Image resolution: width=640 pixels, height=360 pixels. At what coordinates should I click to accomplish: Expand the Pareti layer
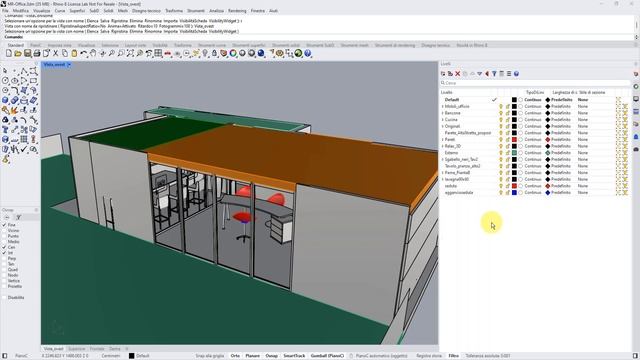coord(443,140)
